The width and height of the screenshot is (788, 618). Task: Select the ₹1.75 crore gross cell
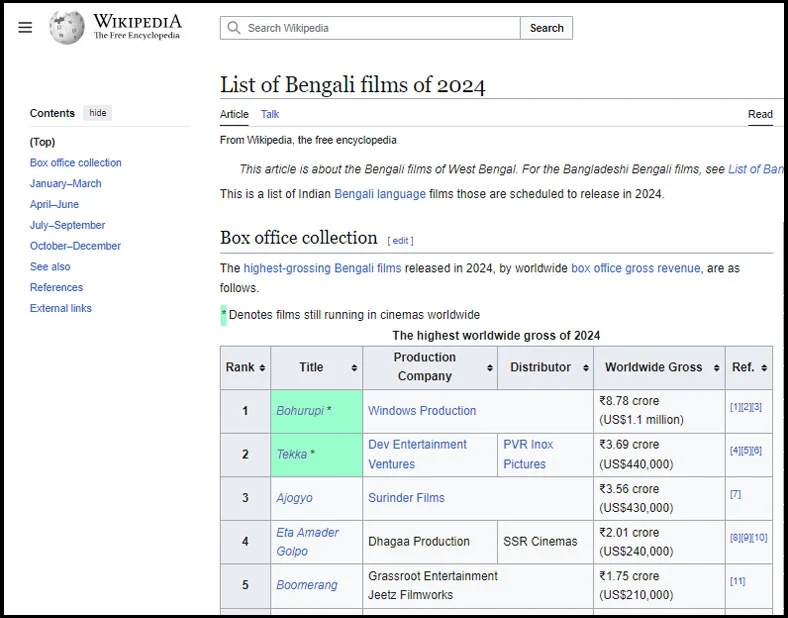coord(659,585)
